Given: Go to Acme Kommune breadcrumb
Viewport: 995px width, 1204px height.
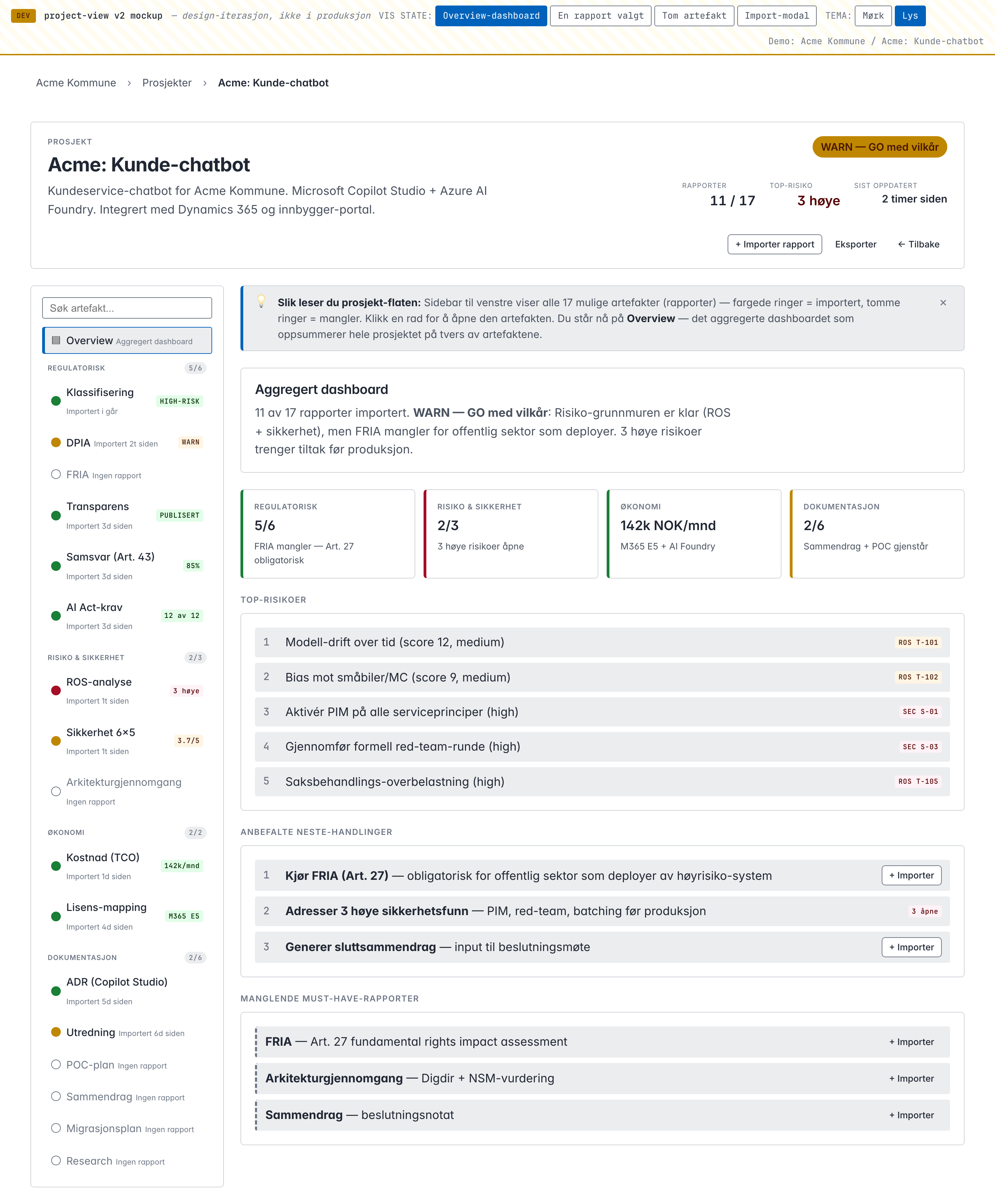Looking at the screenshot, I should click(x=76, y=83).
